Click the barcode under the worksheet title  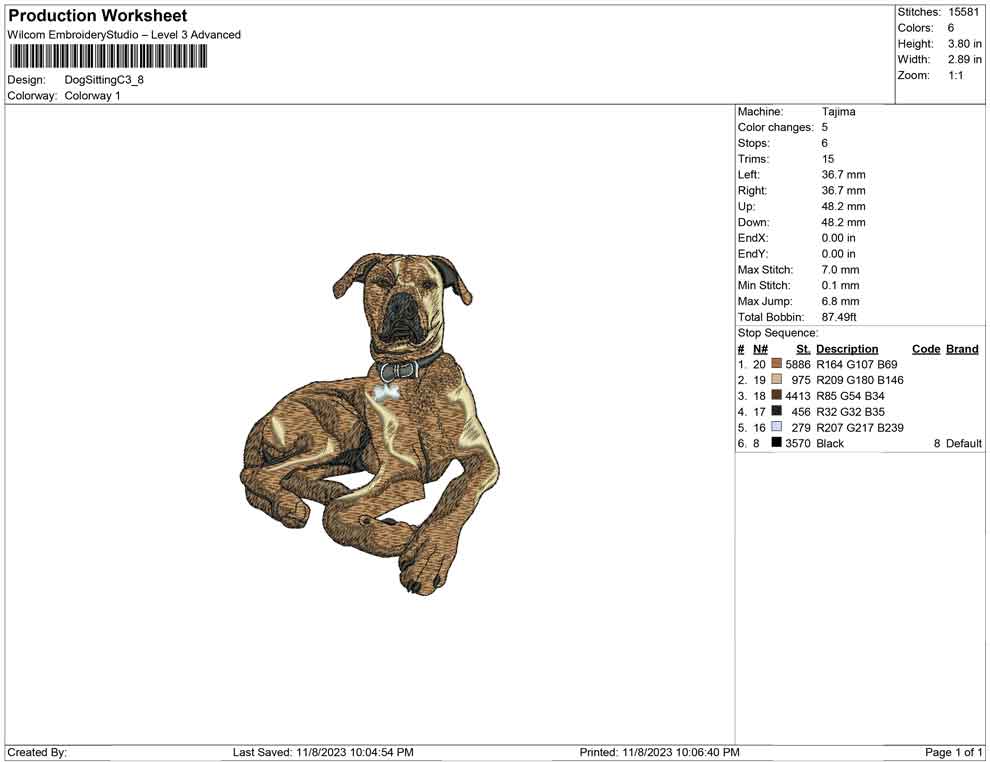[108, 57]
